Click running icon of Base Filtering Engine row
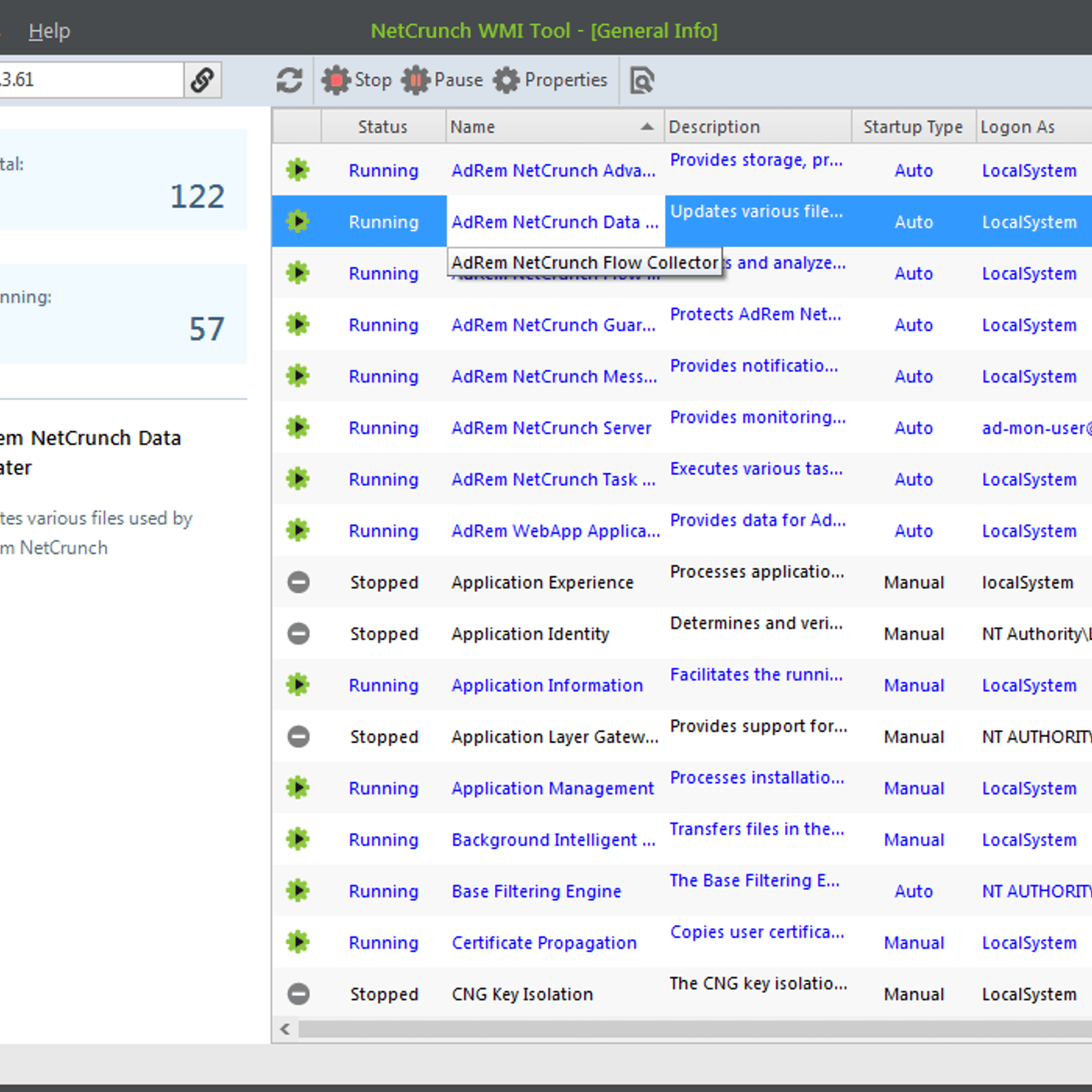 [x=298, y=890]
